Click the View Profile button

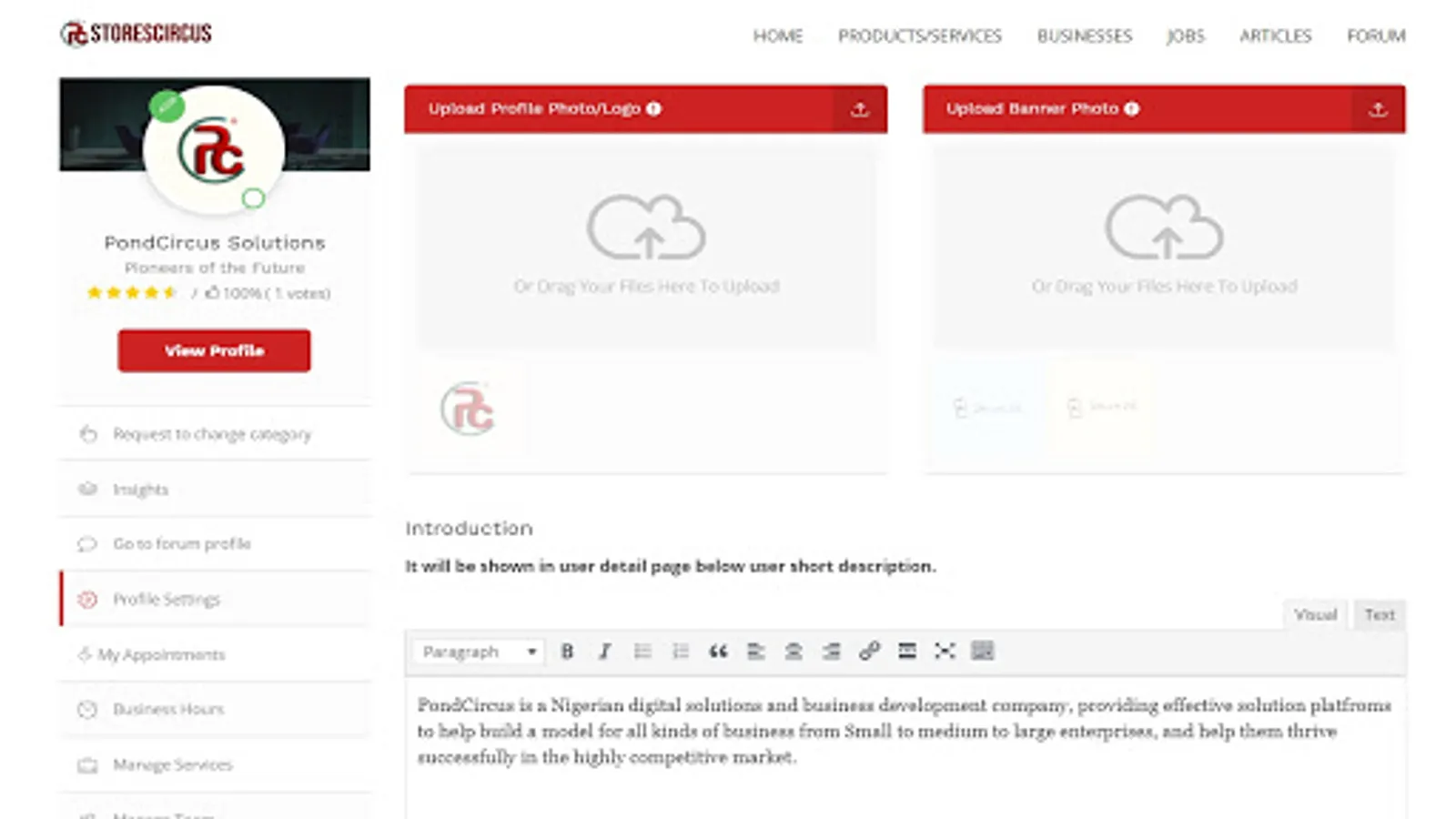214,350
